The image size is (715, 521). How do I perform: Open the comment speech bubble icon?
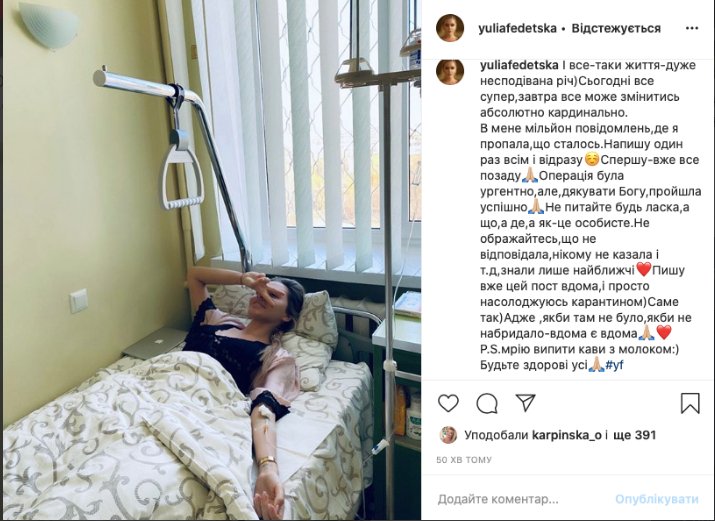[x=487, y=403]
